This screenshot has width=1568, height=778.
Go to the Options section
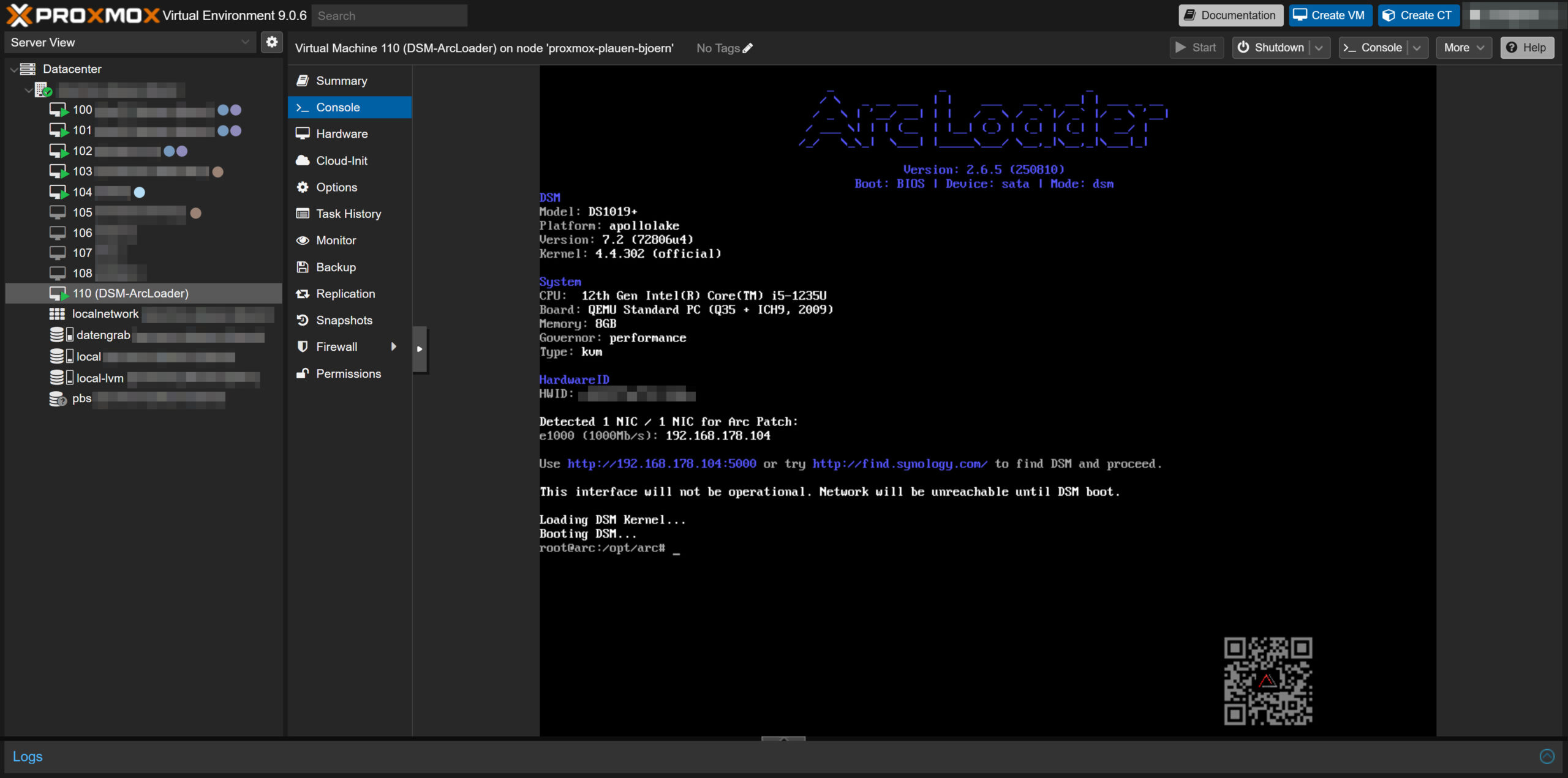coord(349,187)
